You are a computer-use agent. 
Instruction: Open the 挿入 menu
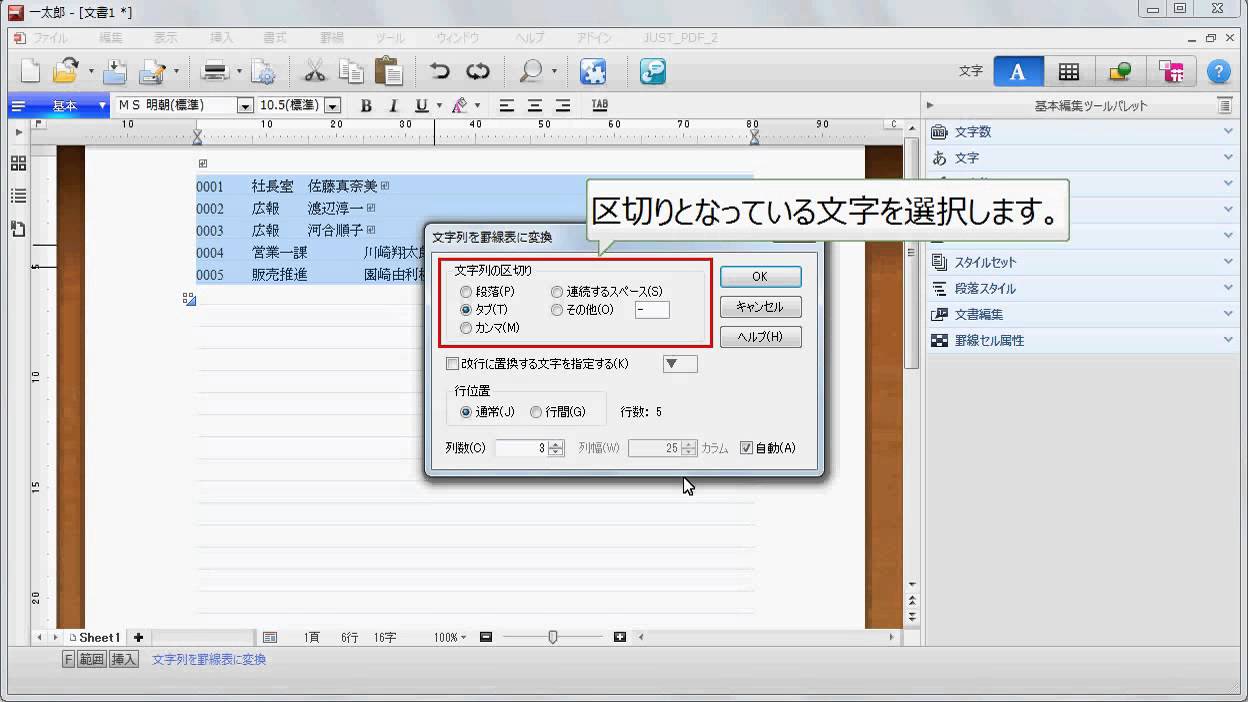(221, 38)
